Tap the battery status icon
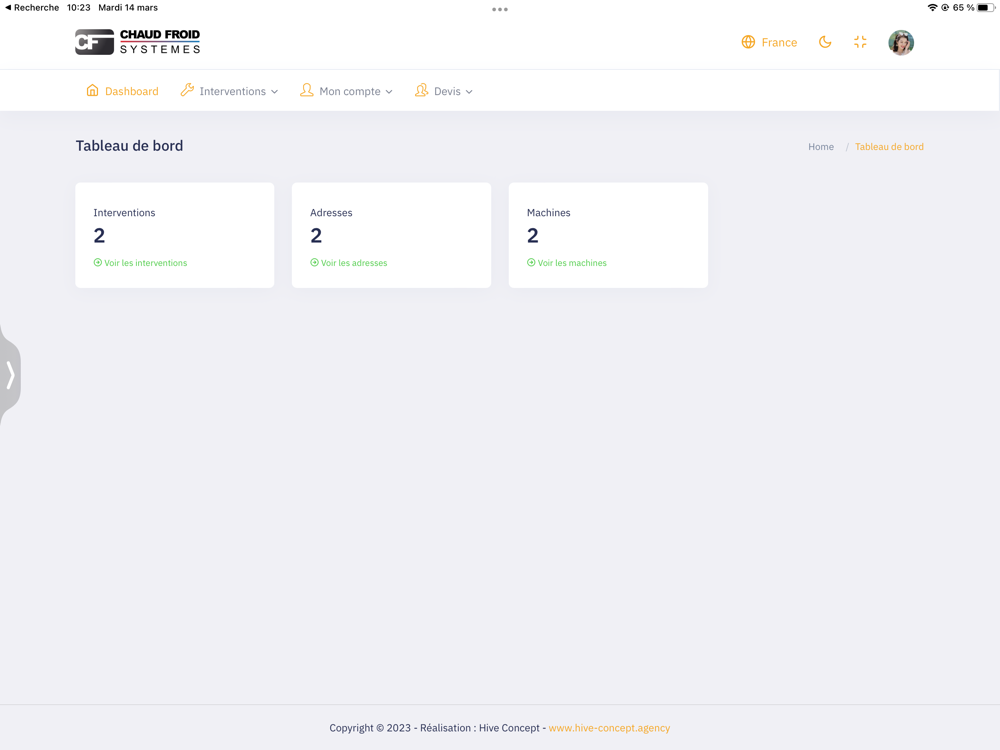The height and width of the screenshot is (750, 1000). click(x=985, y=8)
